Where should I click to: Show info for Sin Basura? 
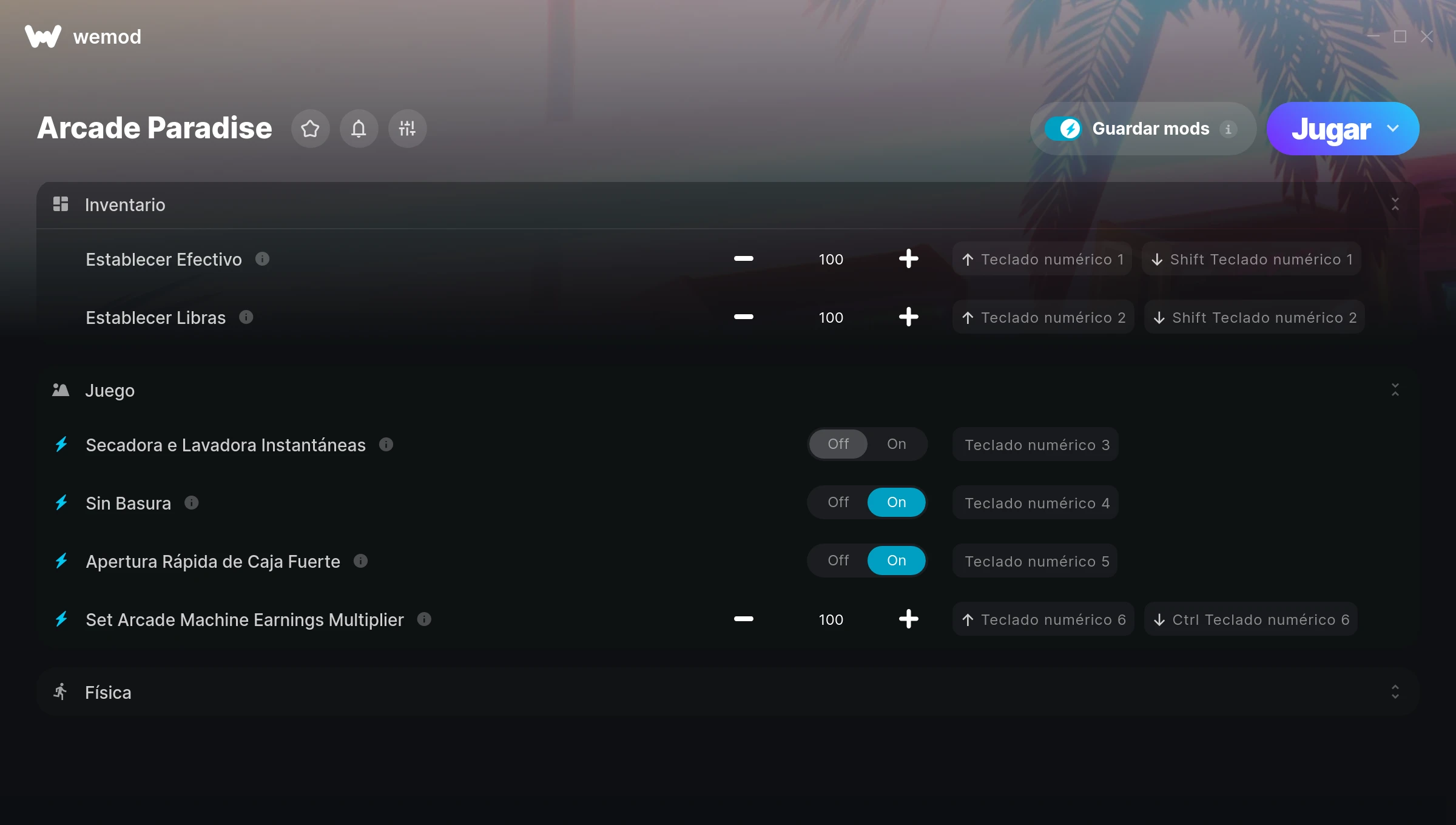point(191,503)
